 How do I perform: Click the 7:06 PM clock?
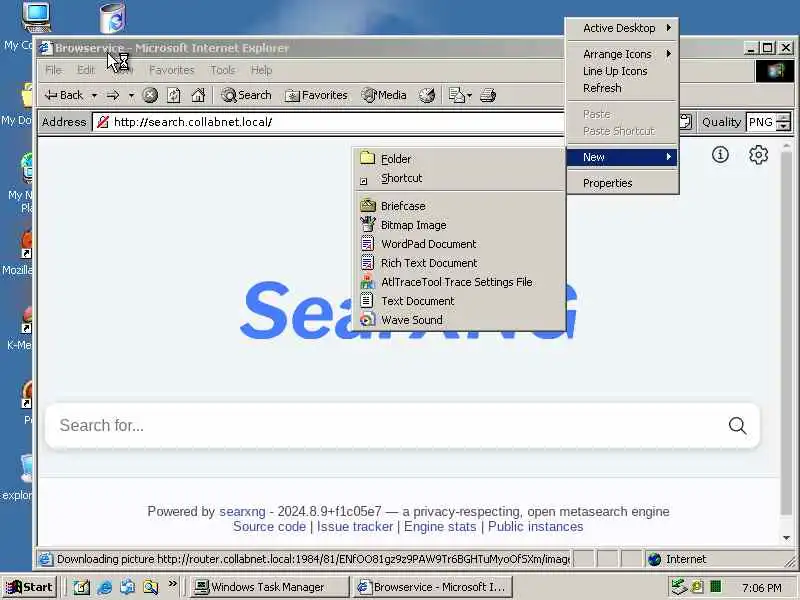point(762,588)
